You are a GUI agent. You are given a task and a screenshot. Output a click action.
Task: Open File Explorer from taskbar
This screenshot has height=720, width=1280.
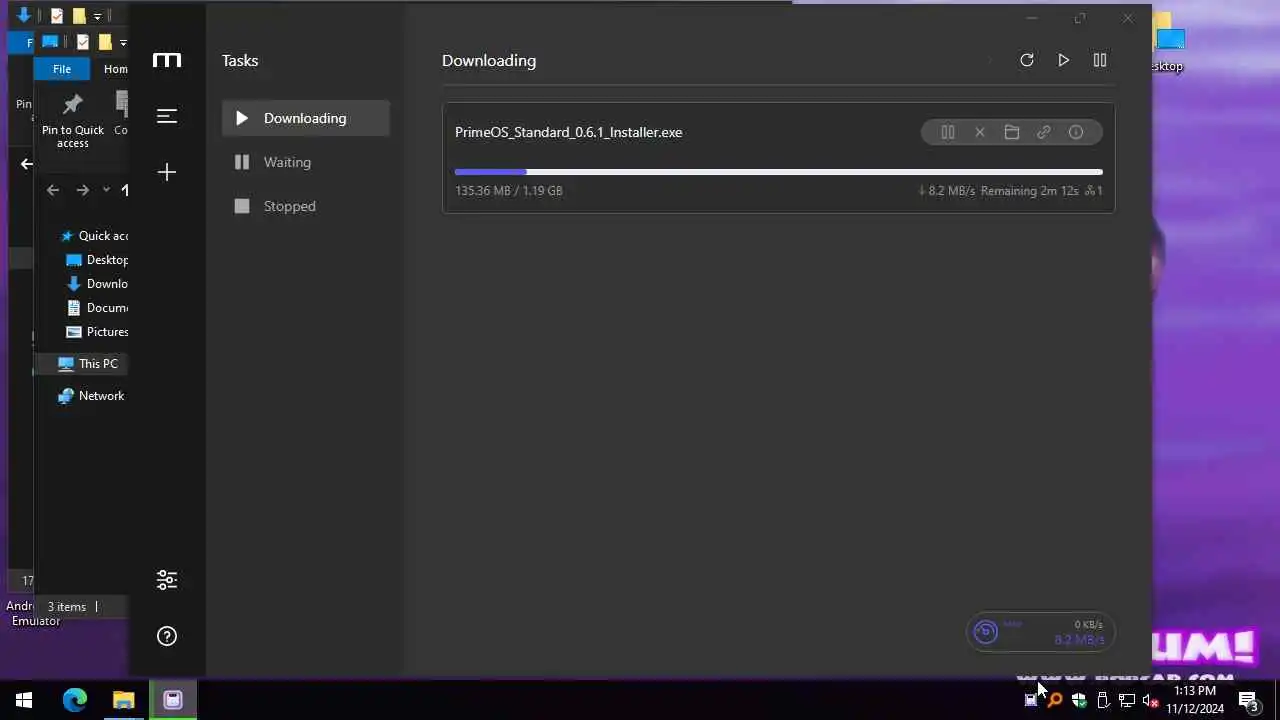(124, 700)
